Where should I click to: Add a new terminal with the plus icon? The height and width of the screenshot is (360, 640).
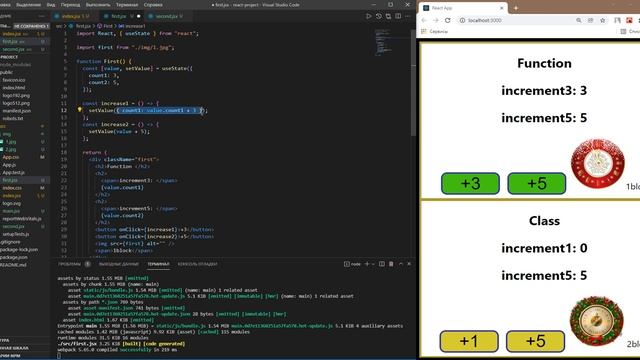coord(367,264)
